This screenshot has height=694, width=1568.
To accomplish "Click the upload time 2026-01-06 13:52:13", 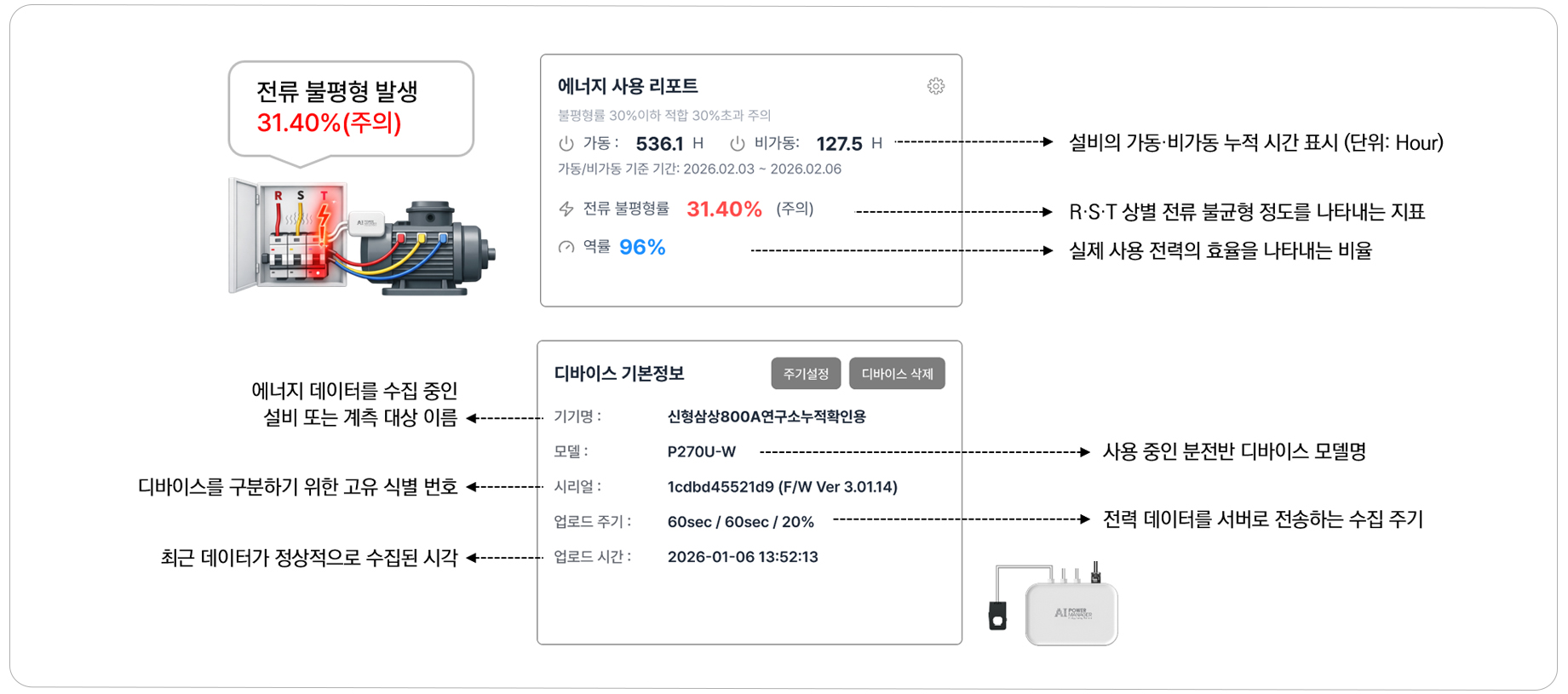I will (x=742, y=557).
